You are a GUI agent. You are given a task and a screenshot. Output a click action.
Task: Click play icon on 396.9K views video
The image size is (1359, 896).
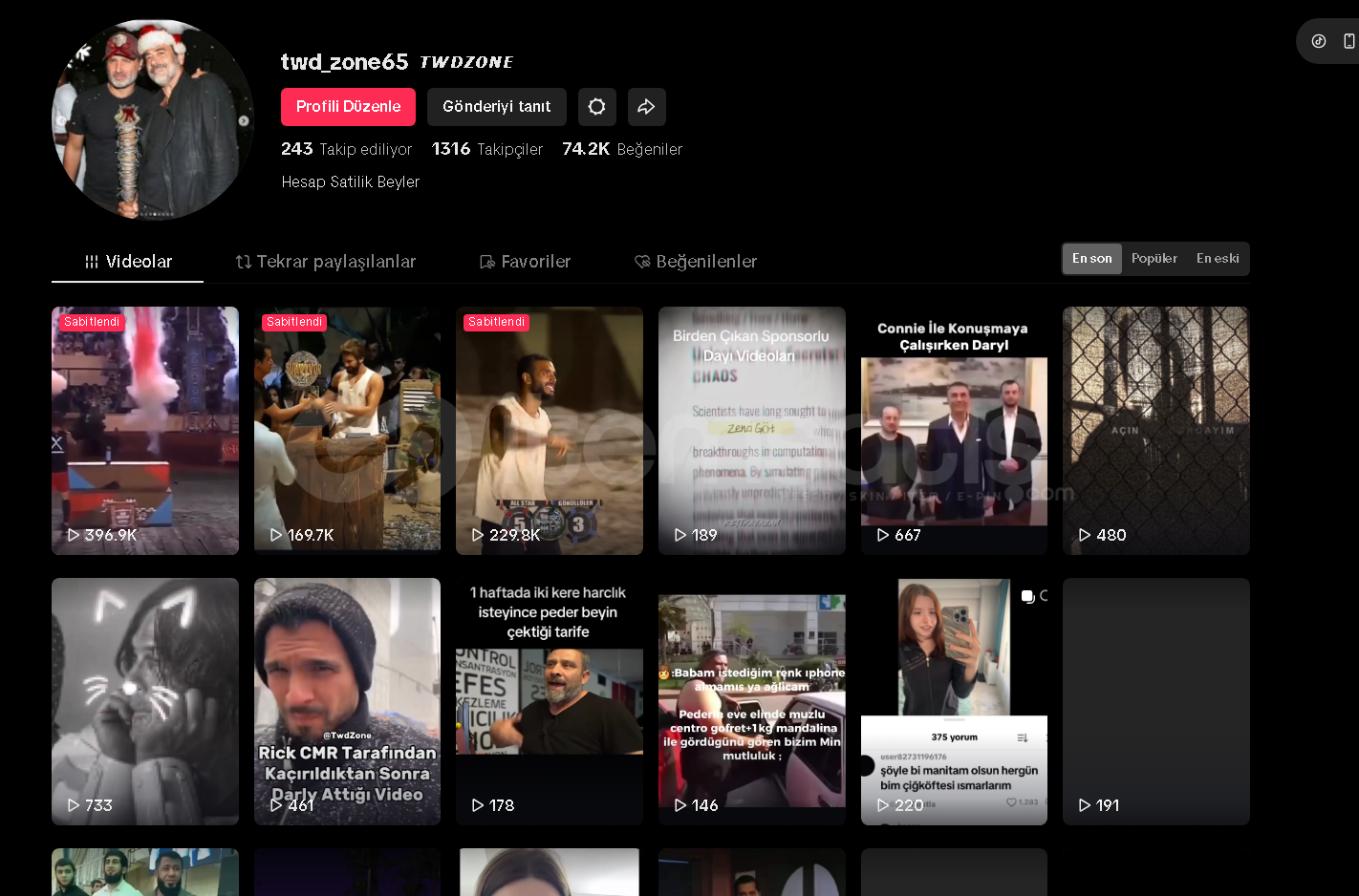click(x=73, y=535)
